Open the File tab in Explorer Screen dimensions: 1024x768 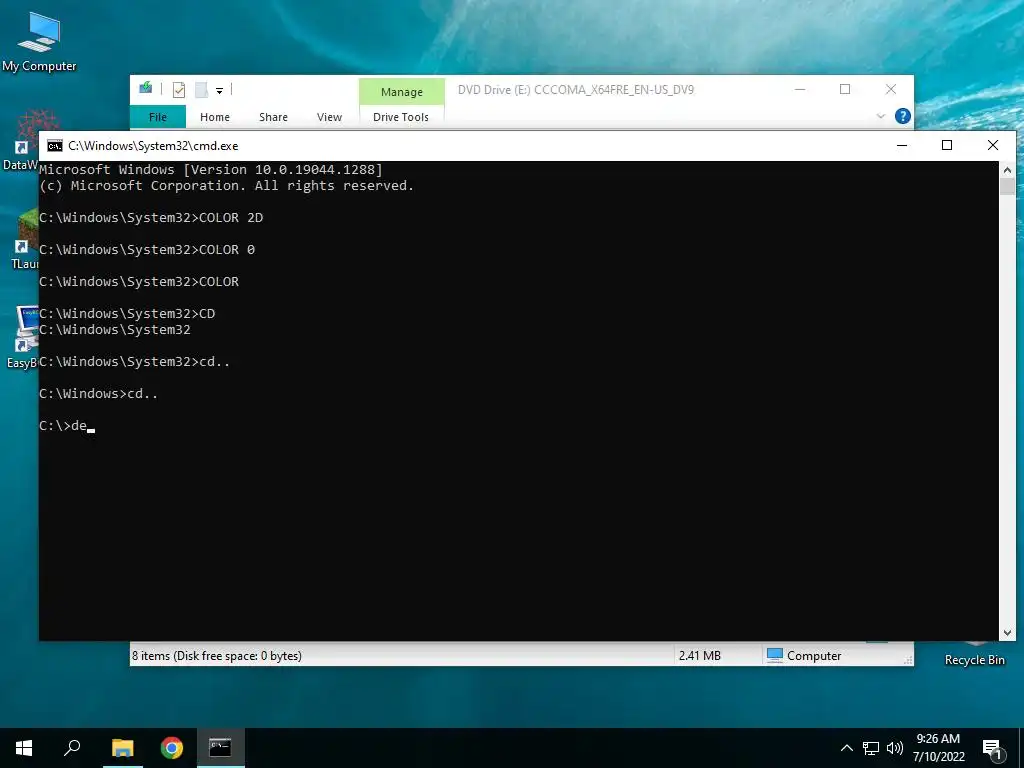click(157, 117)
